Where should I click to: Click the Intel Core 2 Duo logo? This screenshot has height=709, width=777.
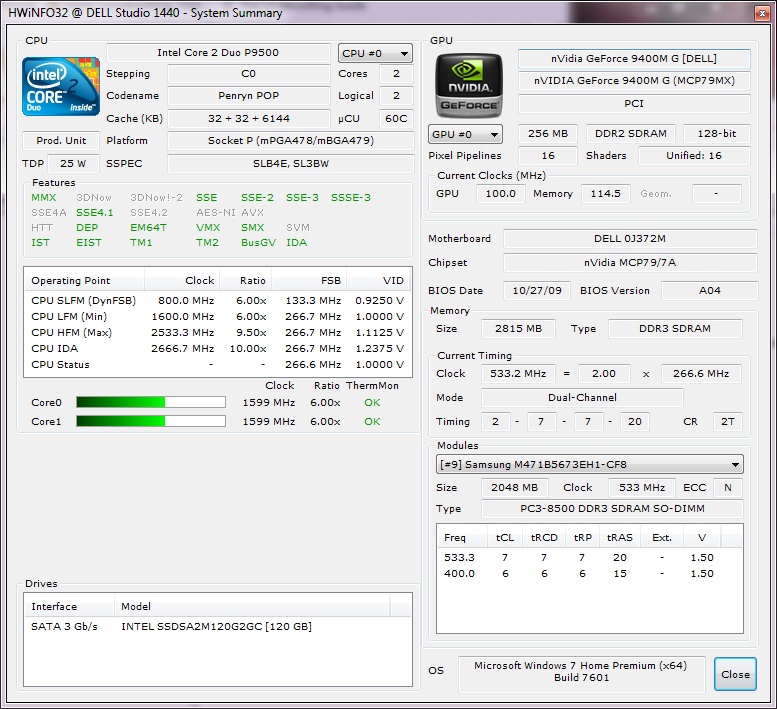coord(61,87)
